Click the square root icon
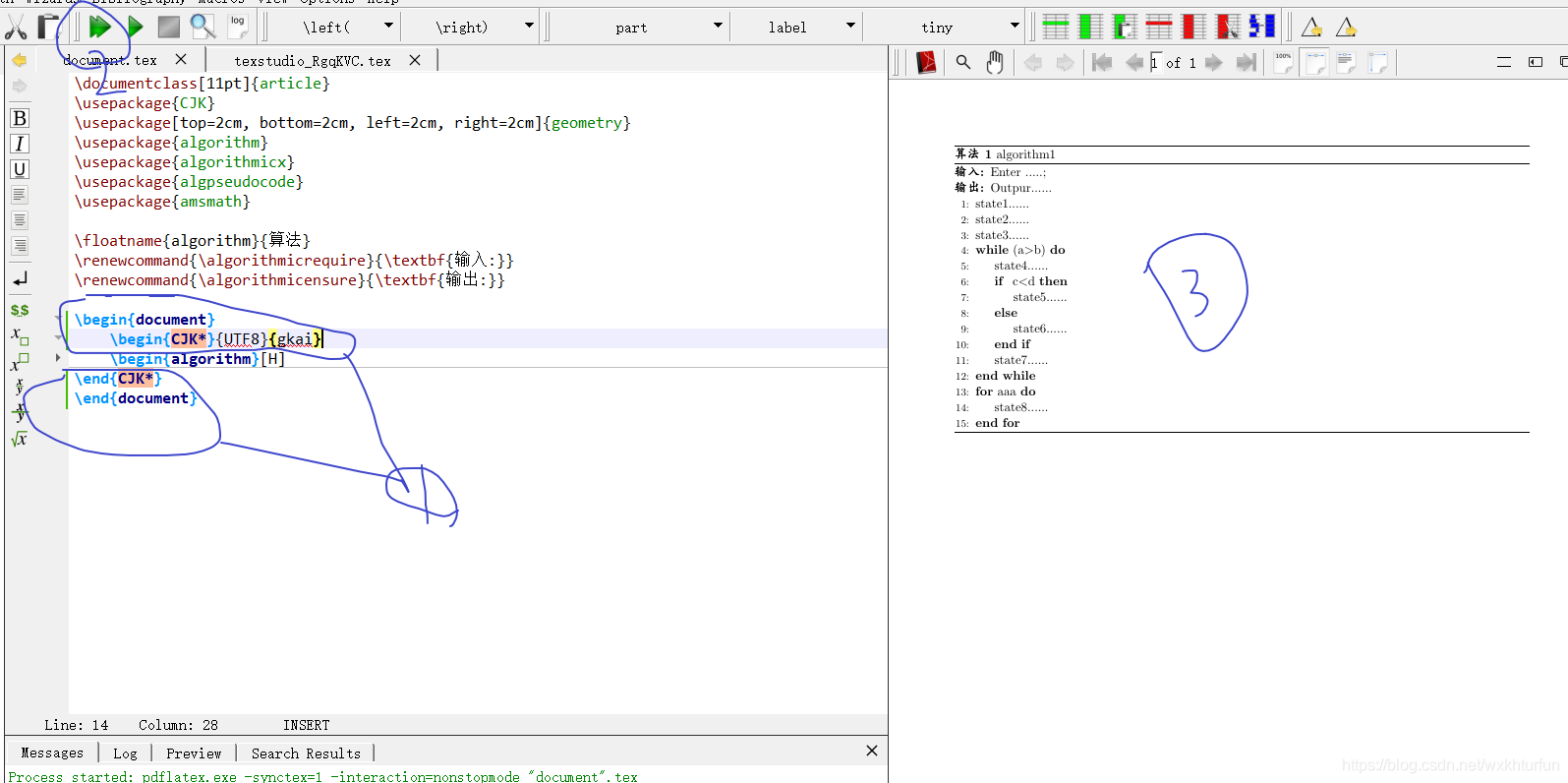This screenshot has width=1568, height=783. click(x=20, y=439)
